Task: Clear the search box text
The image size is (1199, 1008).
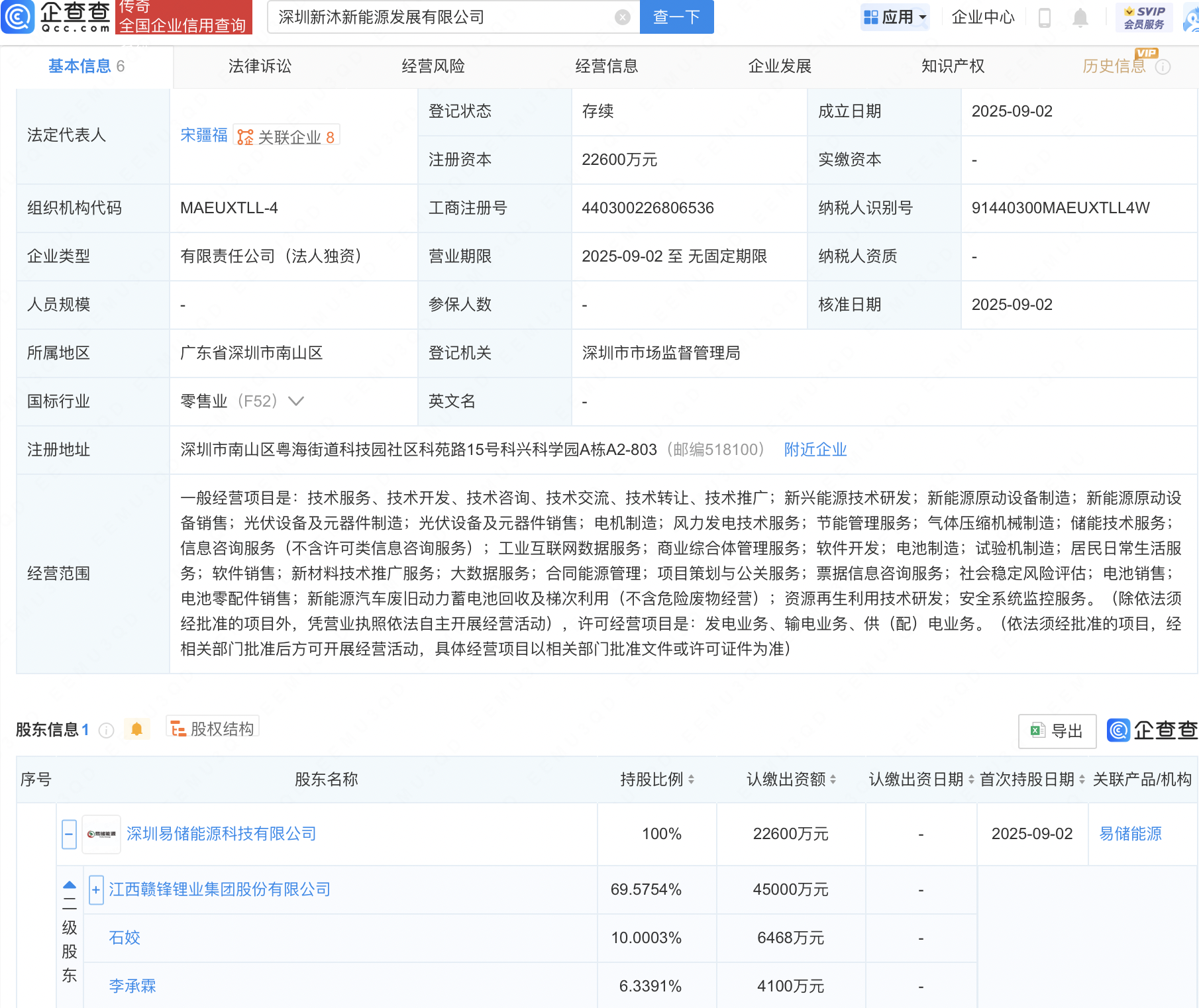Action: click(x=622, y=17)
